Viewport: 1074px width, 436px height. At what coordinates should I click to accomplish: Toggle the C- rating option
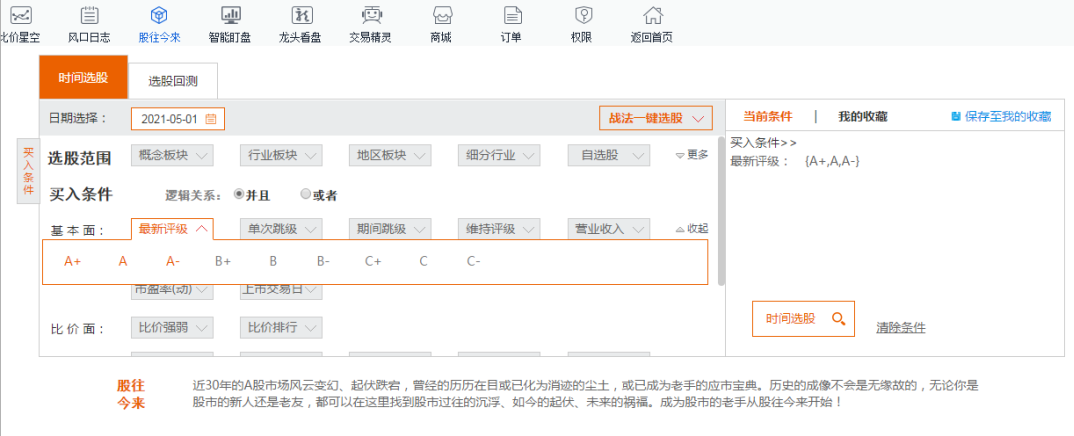(x=473, y=261)
